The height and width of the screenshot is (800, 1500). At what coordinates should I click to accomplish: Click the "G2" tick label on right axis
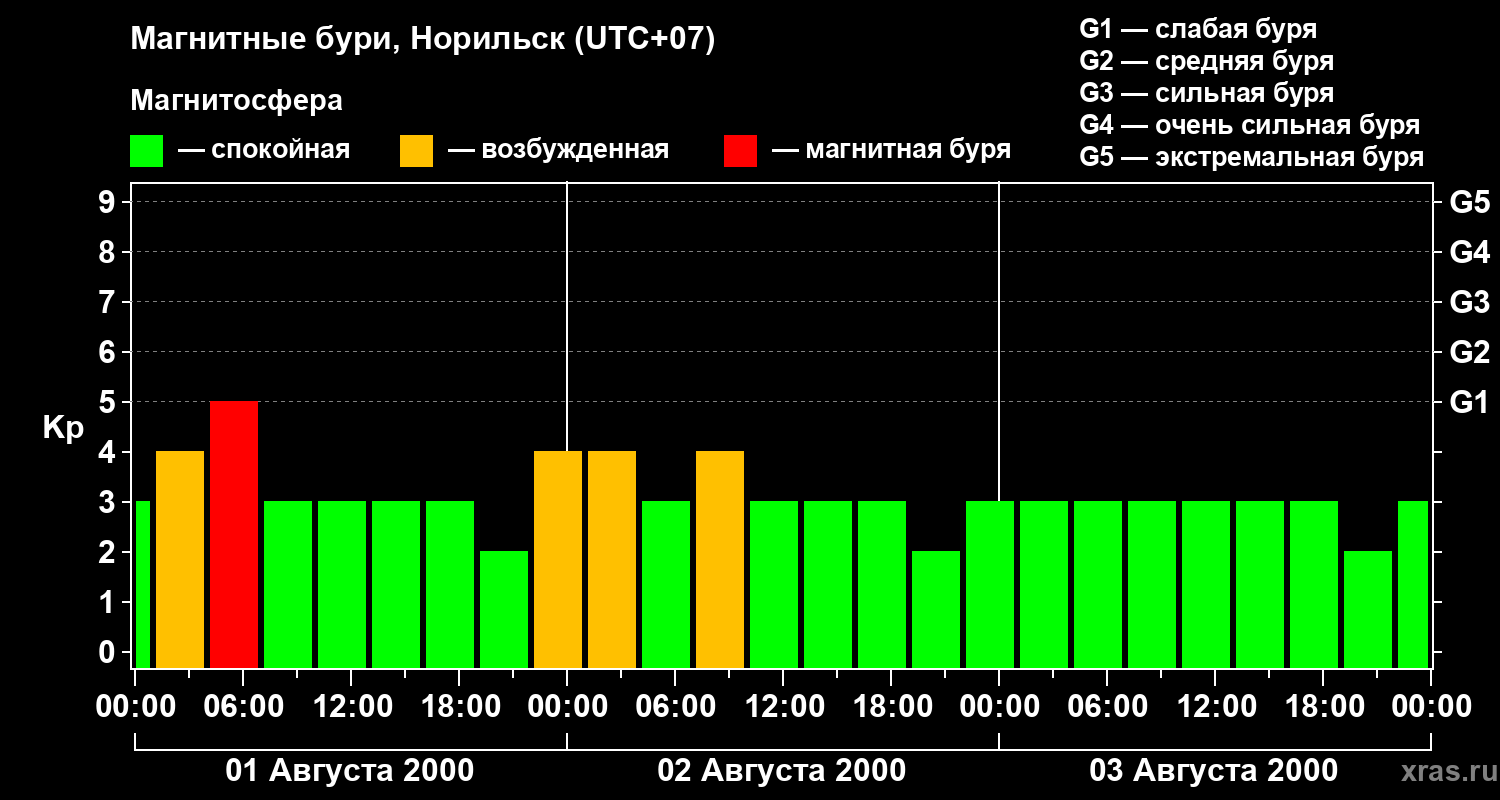1469,352
